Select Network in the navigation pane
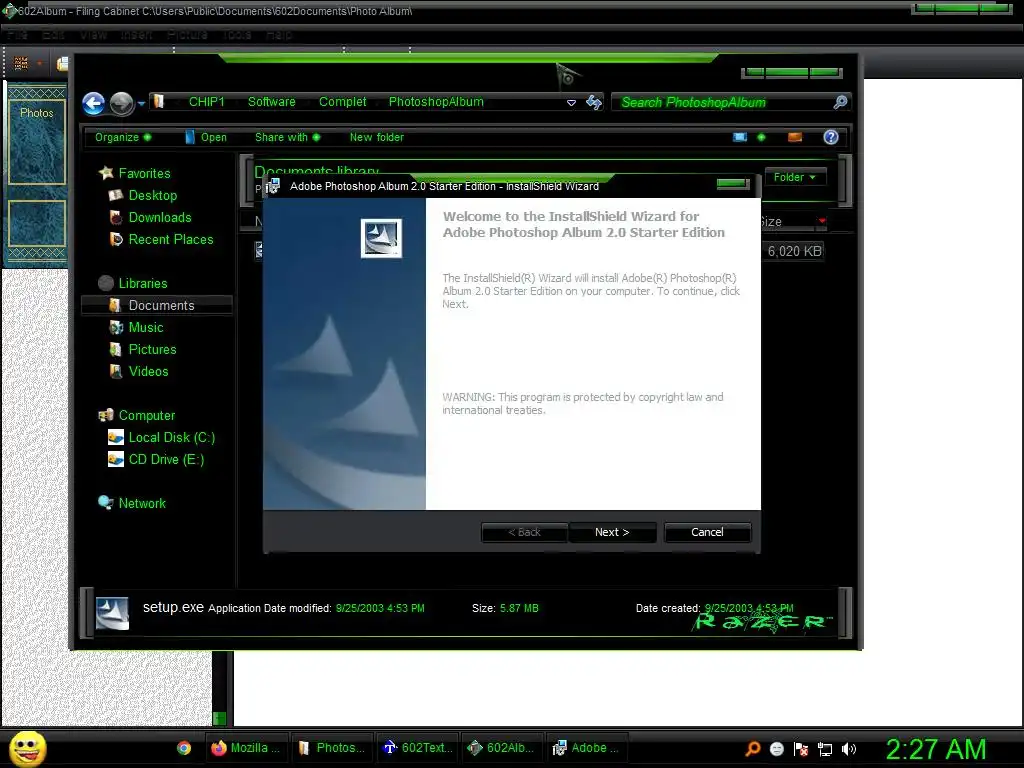The height and width of the screenshot is (768, 1024). point(142,504)
